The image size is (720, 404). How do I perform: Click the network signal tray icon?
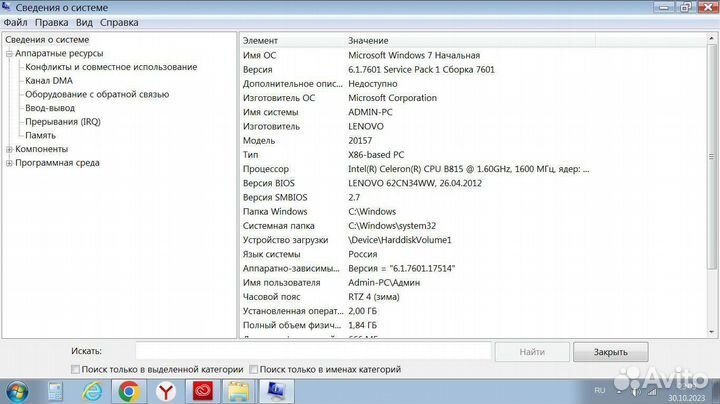(x=652, y=392)
